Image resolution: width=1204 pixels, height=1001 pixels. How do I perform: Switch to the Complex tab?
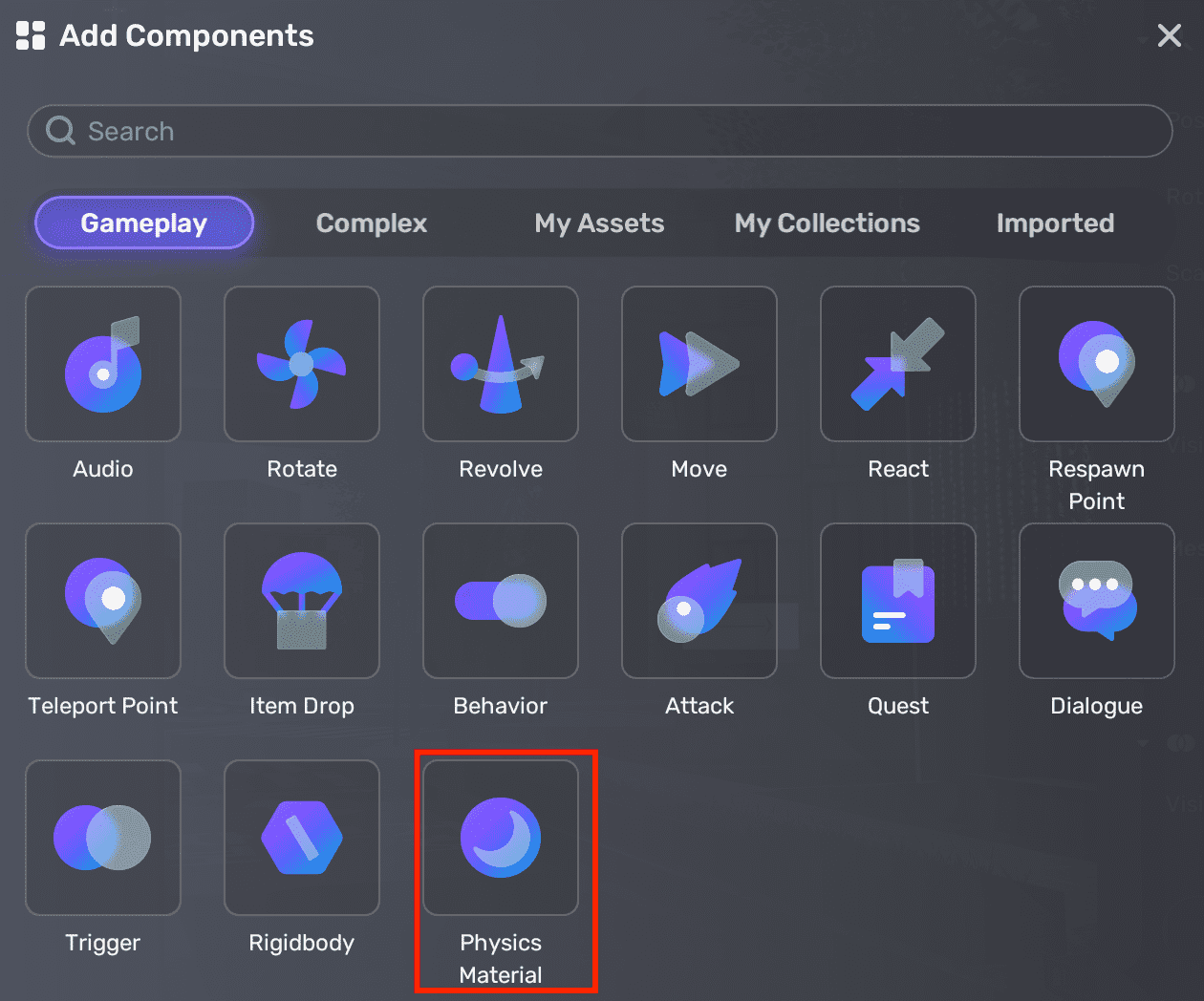pyautogui.click(x=371, y=223)
